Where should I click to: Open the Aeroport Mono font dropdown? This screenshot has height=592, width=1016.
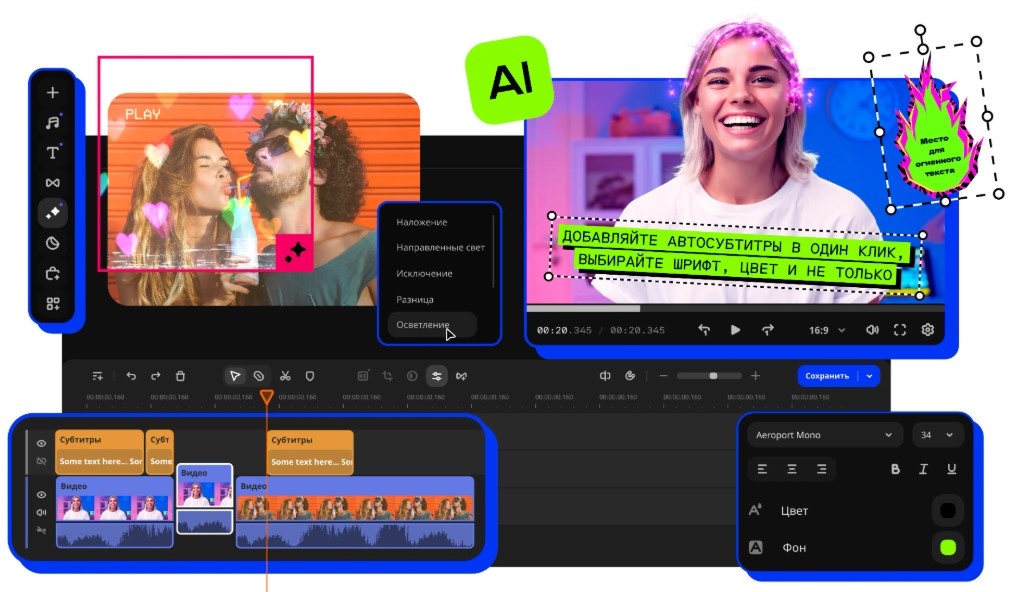click(x=824, y=435)
